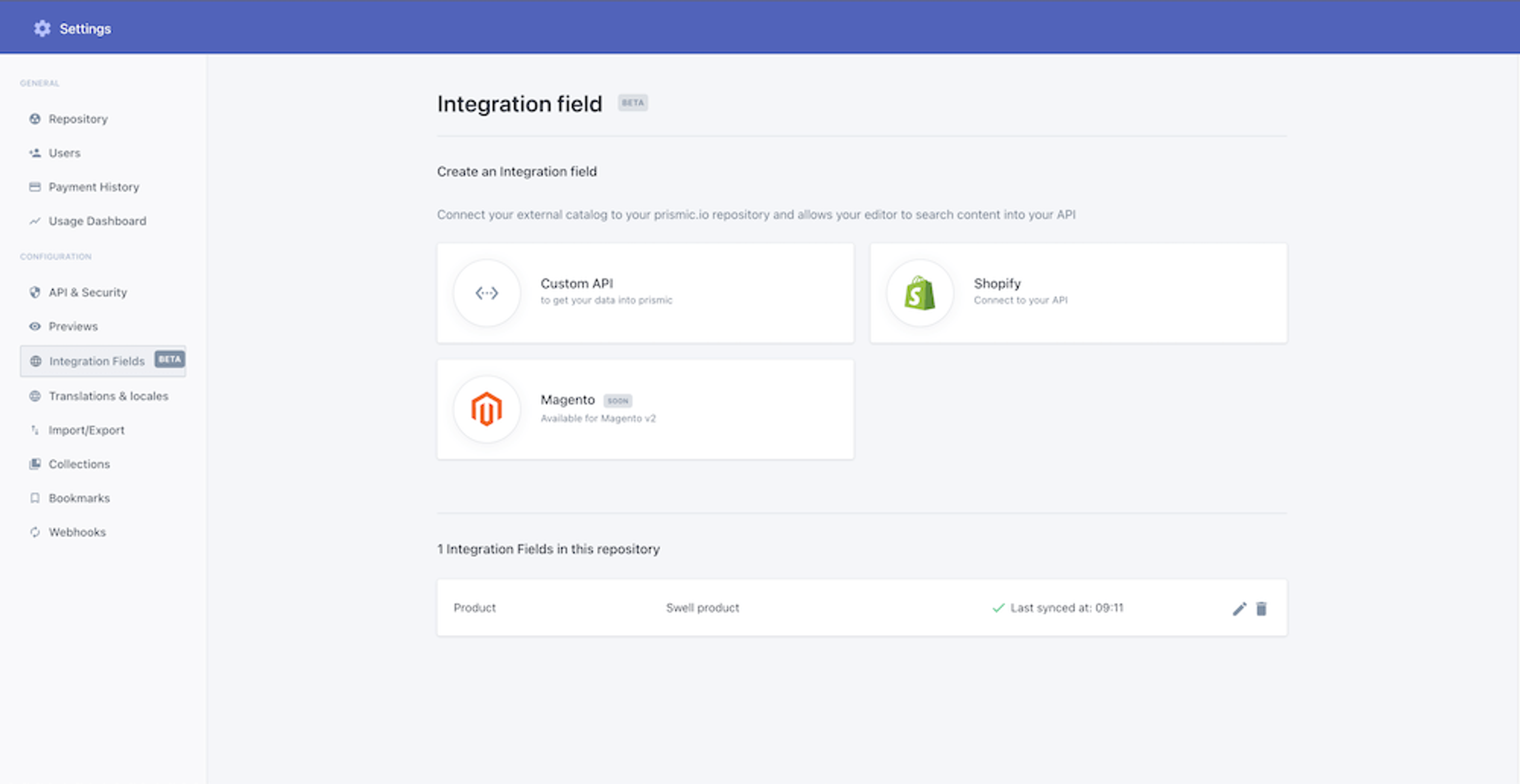Screen dimensions: 1520x784
Task: Click Payment History link
Action: tap(94, 187)
